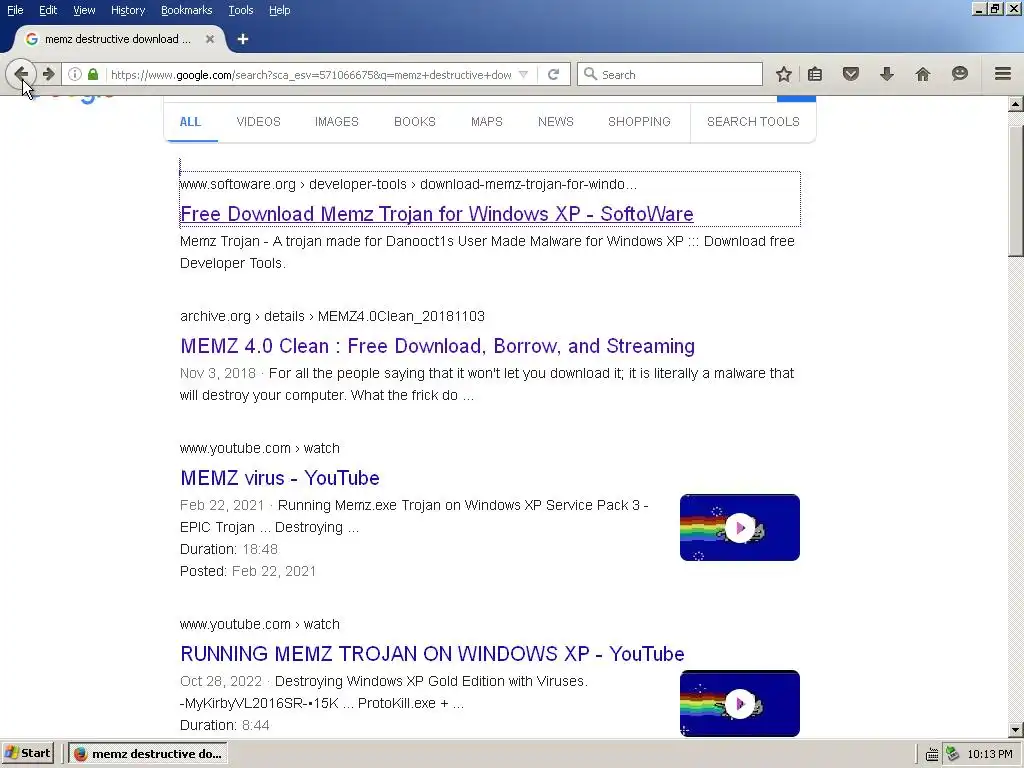Go back to the previous page
Viewport: 1024px width, 768px height.
[20, 74]
